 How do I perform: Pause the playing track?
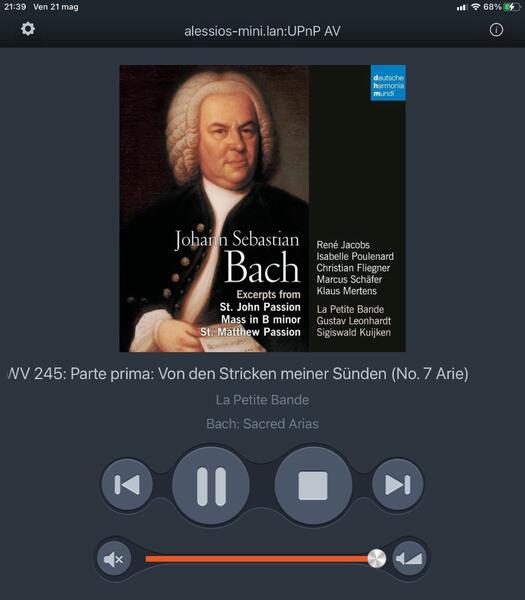click(211, 486)
